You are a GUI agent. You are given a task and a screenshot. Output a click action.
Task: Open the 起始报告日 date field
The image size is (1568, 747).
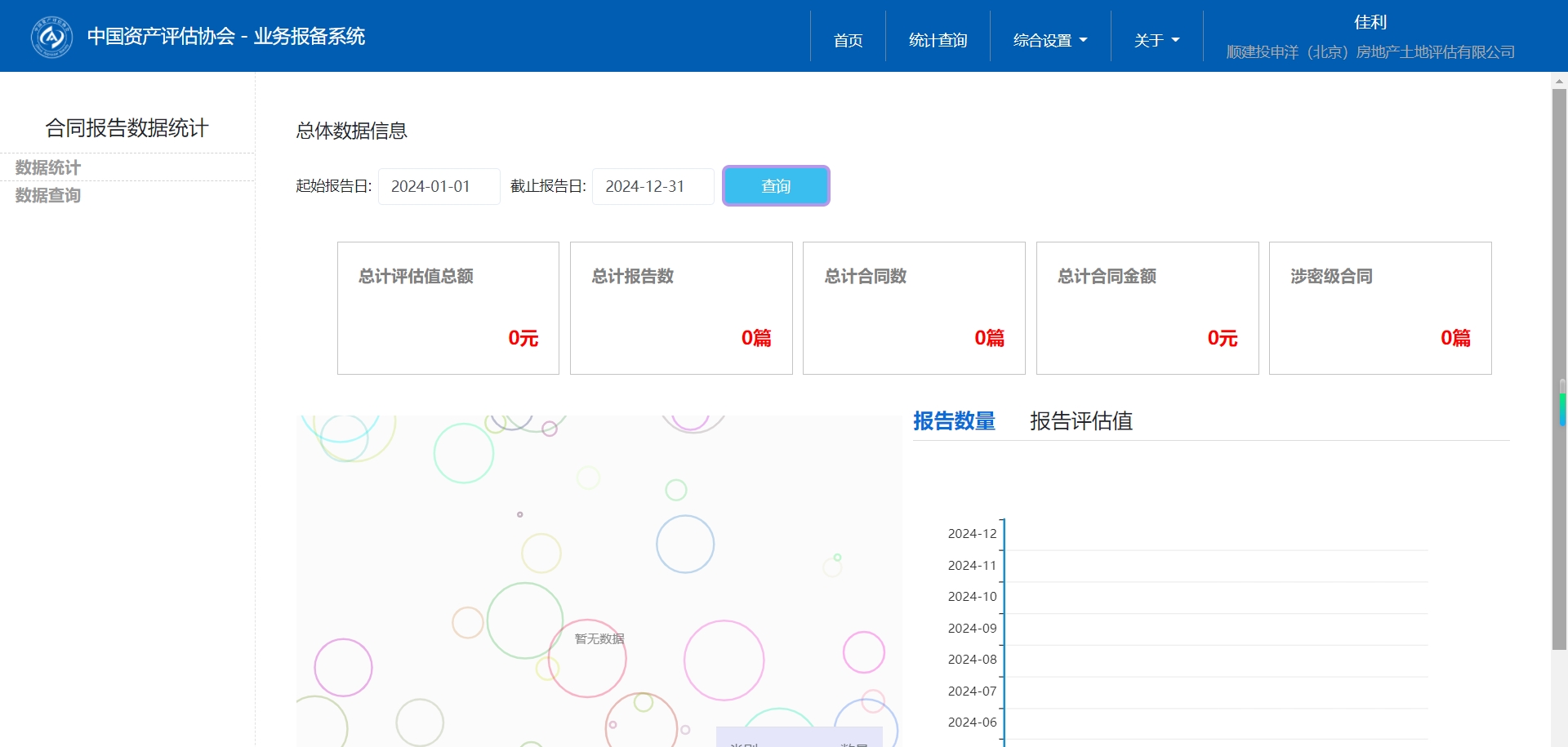[439, 186]
